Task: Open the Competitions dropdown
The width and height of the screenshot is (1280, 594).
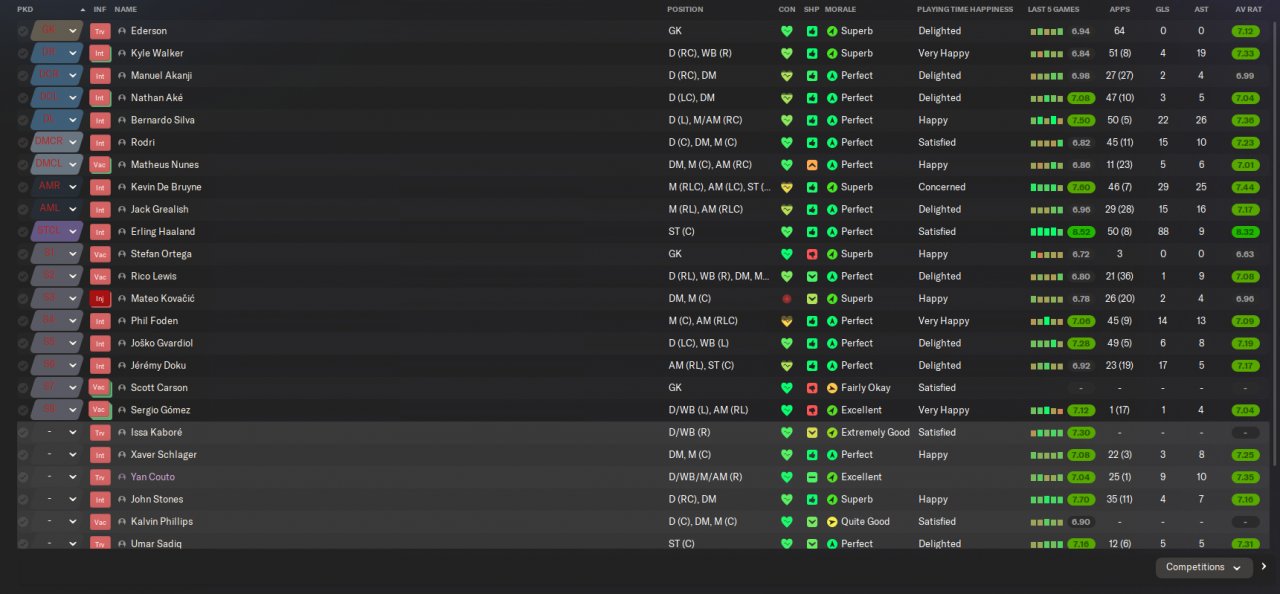Action: coord(1204,567)
